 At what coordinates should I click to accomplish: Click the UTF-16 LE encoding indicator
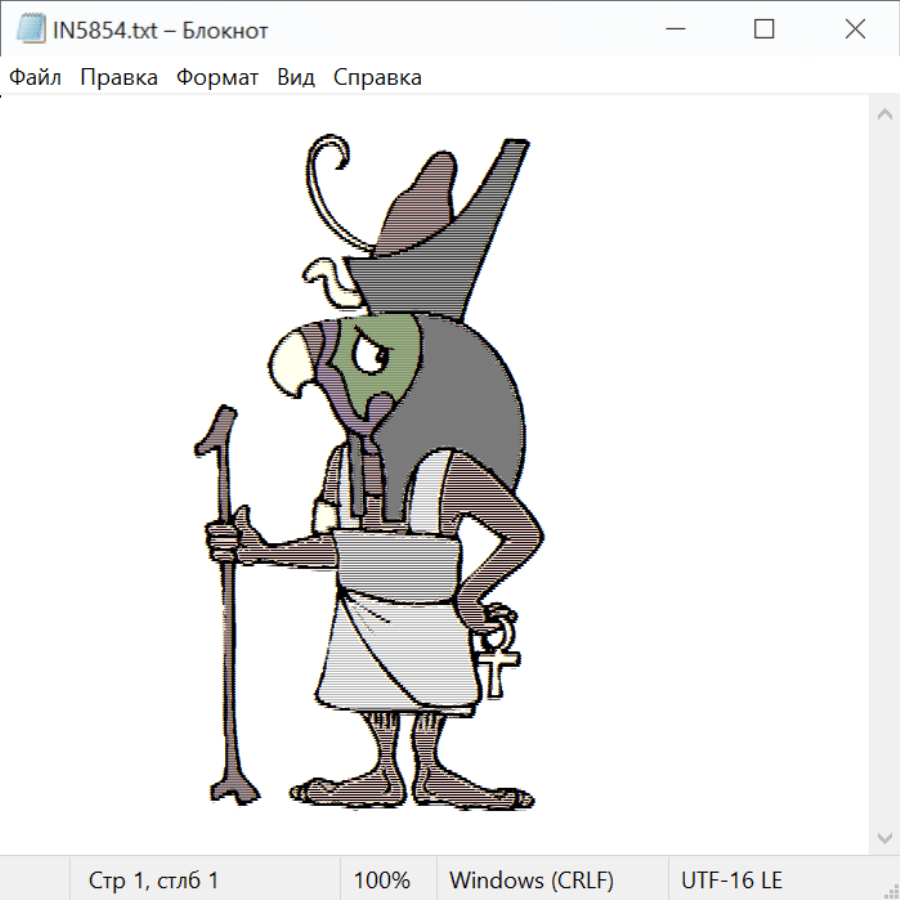[x=732, y=880]
